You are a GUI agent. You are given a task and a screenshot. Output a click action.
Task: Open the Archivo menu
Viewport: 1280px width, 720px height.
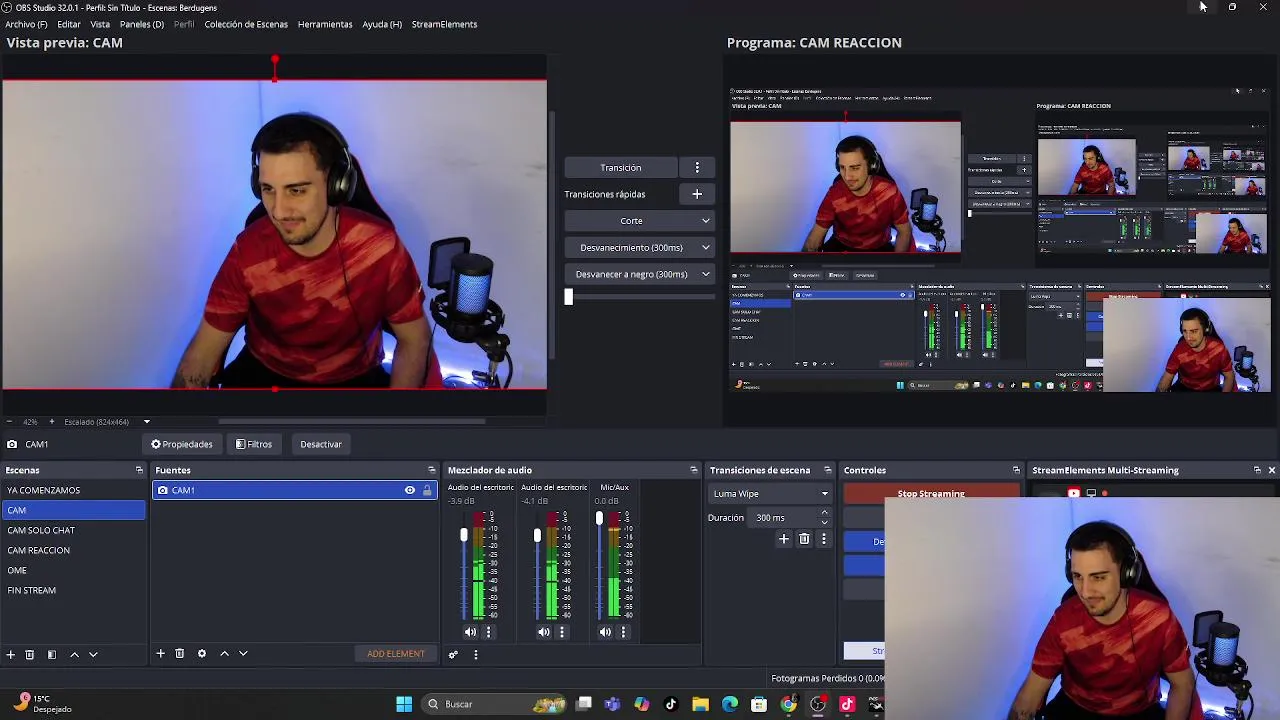pyautogui.click(x=26, y=24)
